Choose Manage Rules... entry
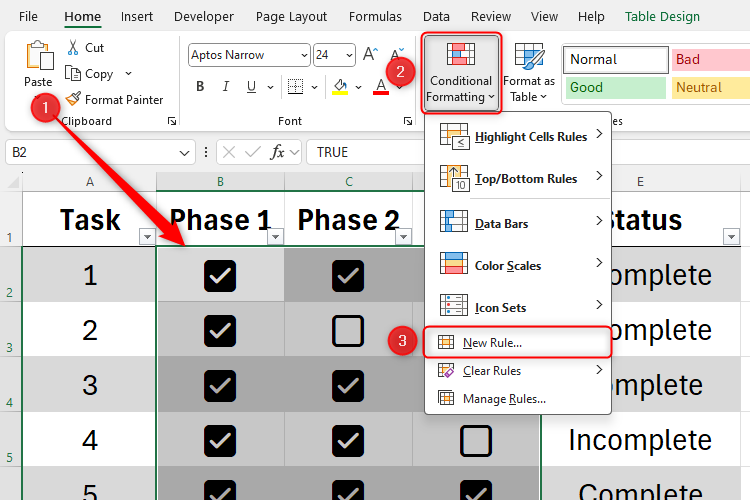The width and height of the screenshot is (750, 500). pos(518,399)
